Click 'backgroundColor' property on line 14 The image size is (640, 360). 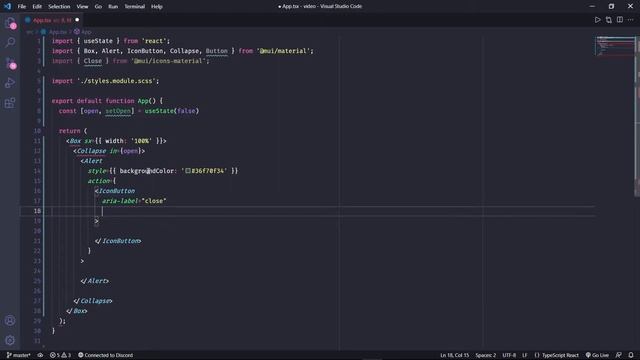click(x=147, y=171)
